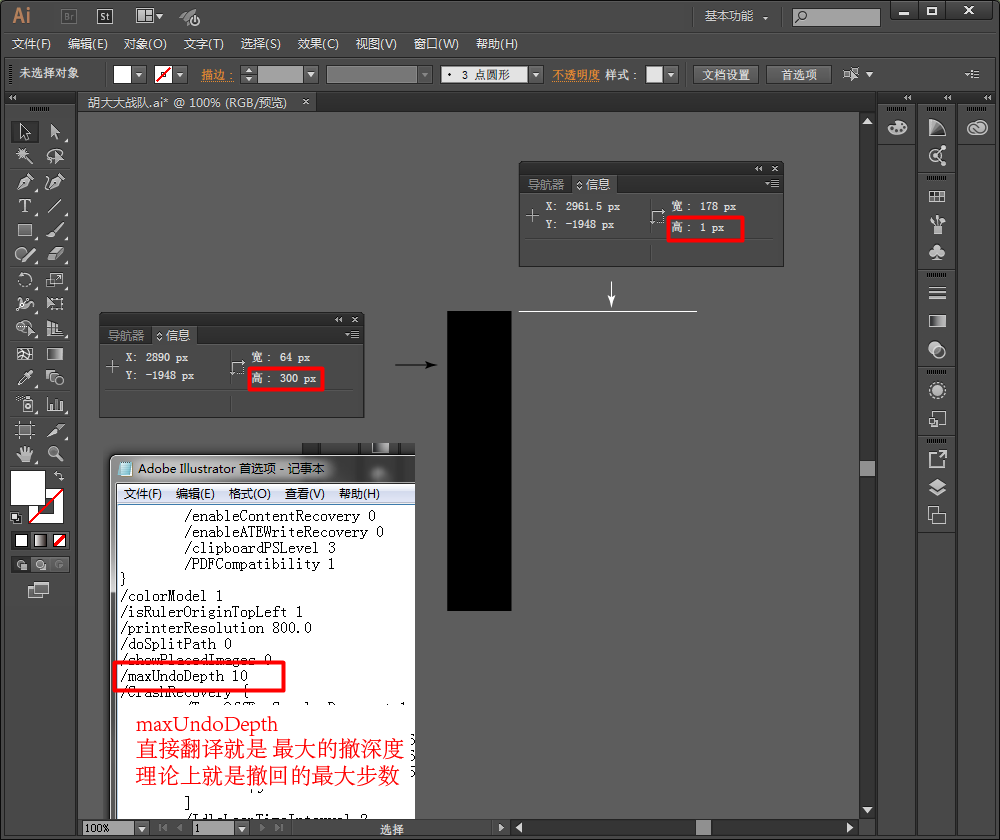Select the Blend tool
This screenshot has height=840, width=1000.
[55, 378]
